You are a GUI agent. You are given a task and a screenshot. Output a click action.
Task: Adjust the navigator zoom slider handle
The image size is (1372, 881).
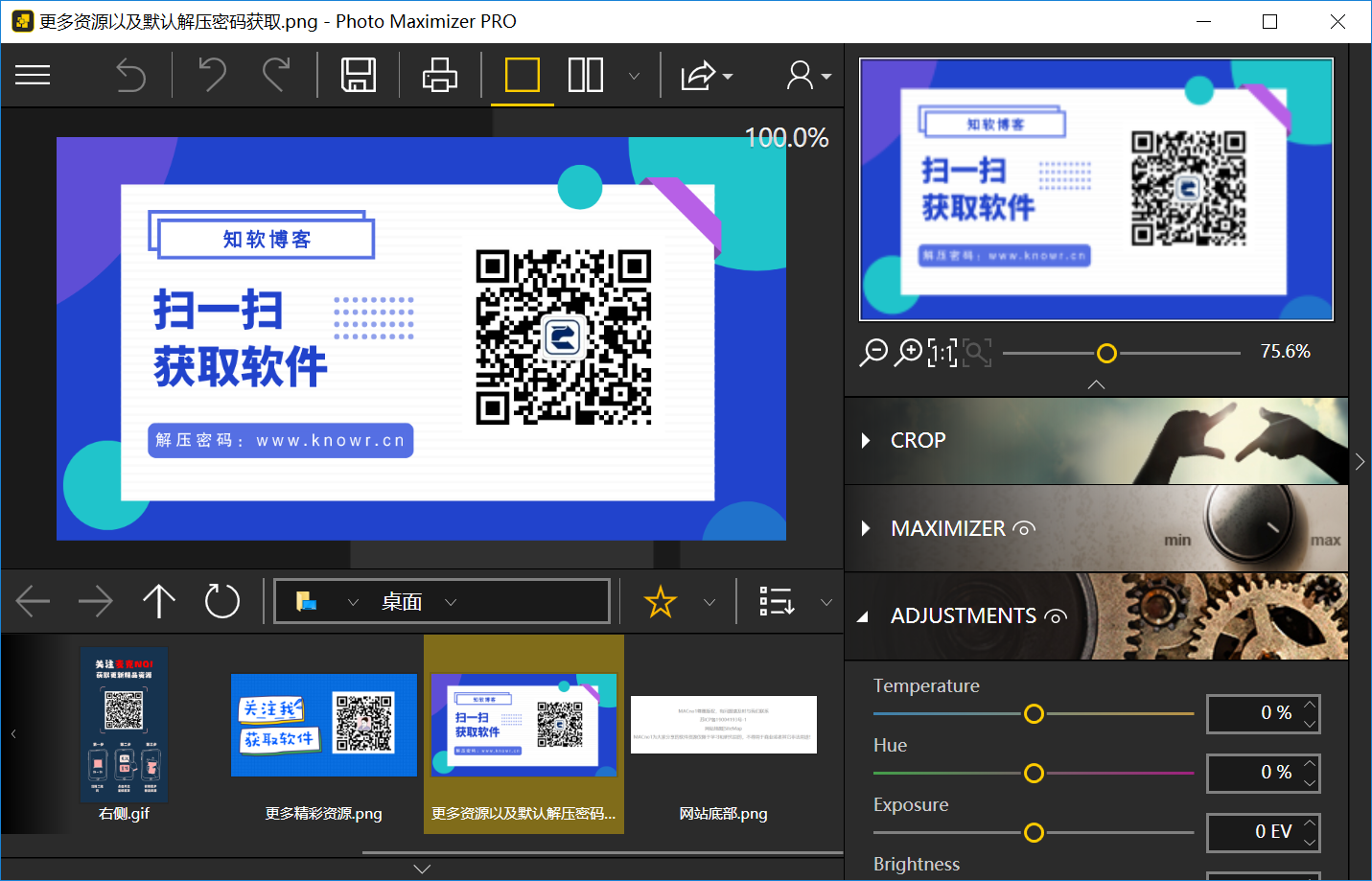click(1106, 354)
